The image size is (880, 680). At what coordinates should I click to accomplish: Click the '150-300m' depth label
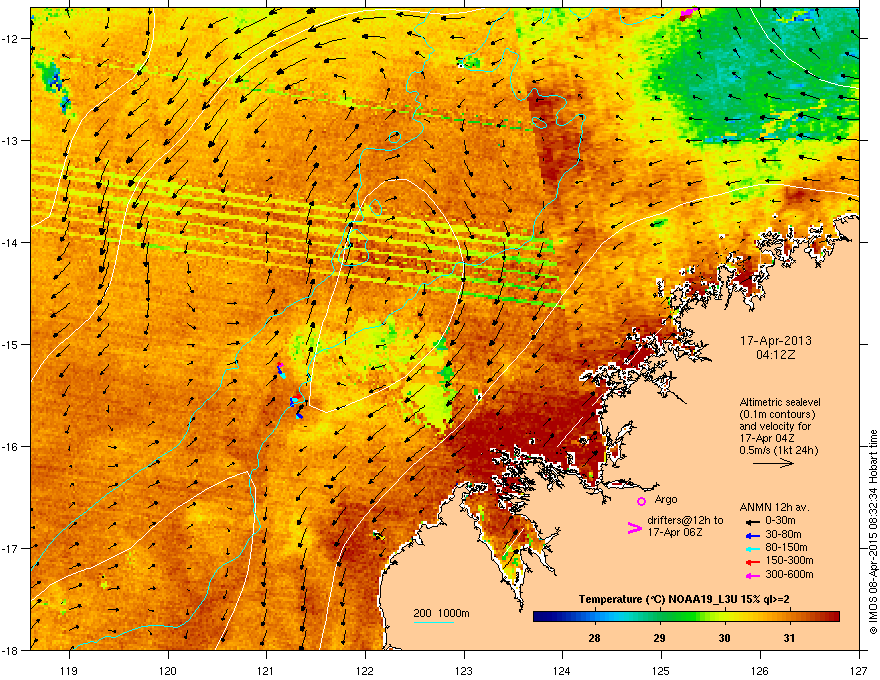(789, 560)
